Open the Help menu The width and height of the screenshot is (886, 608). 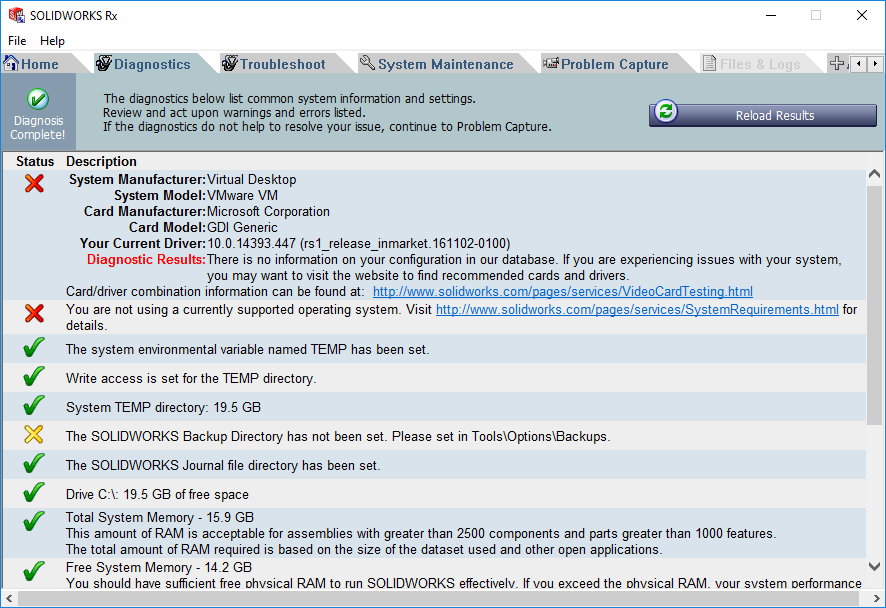click(x=52, y=41)
